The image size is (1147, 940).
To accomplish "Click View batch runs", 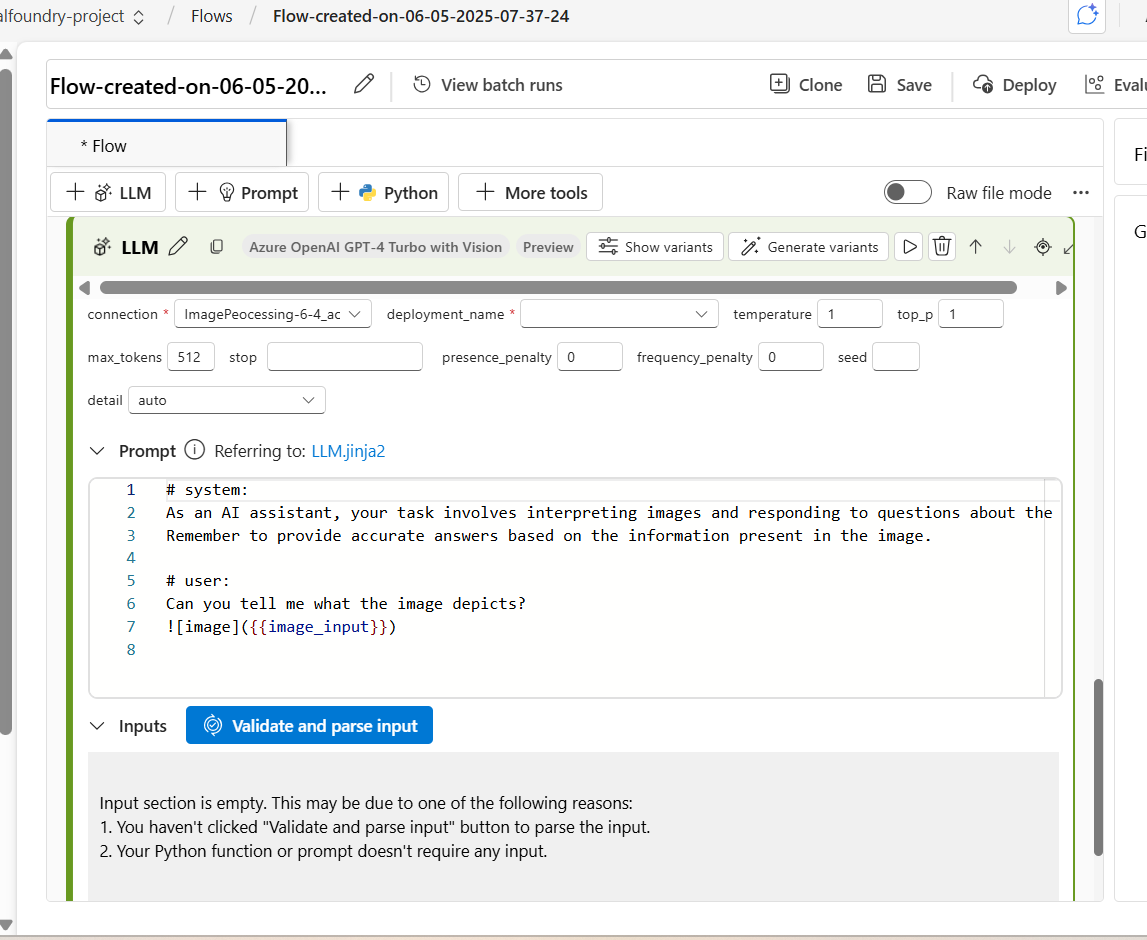I will click(488, 85).
